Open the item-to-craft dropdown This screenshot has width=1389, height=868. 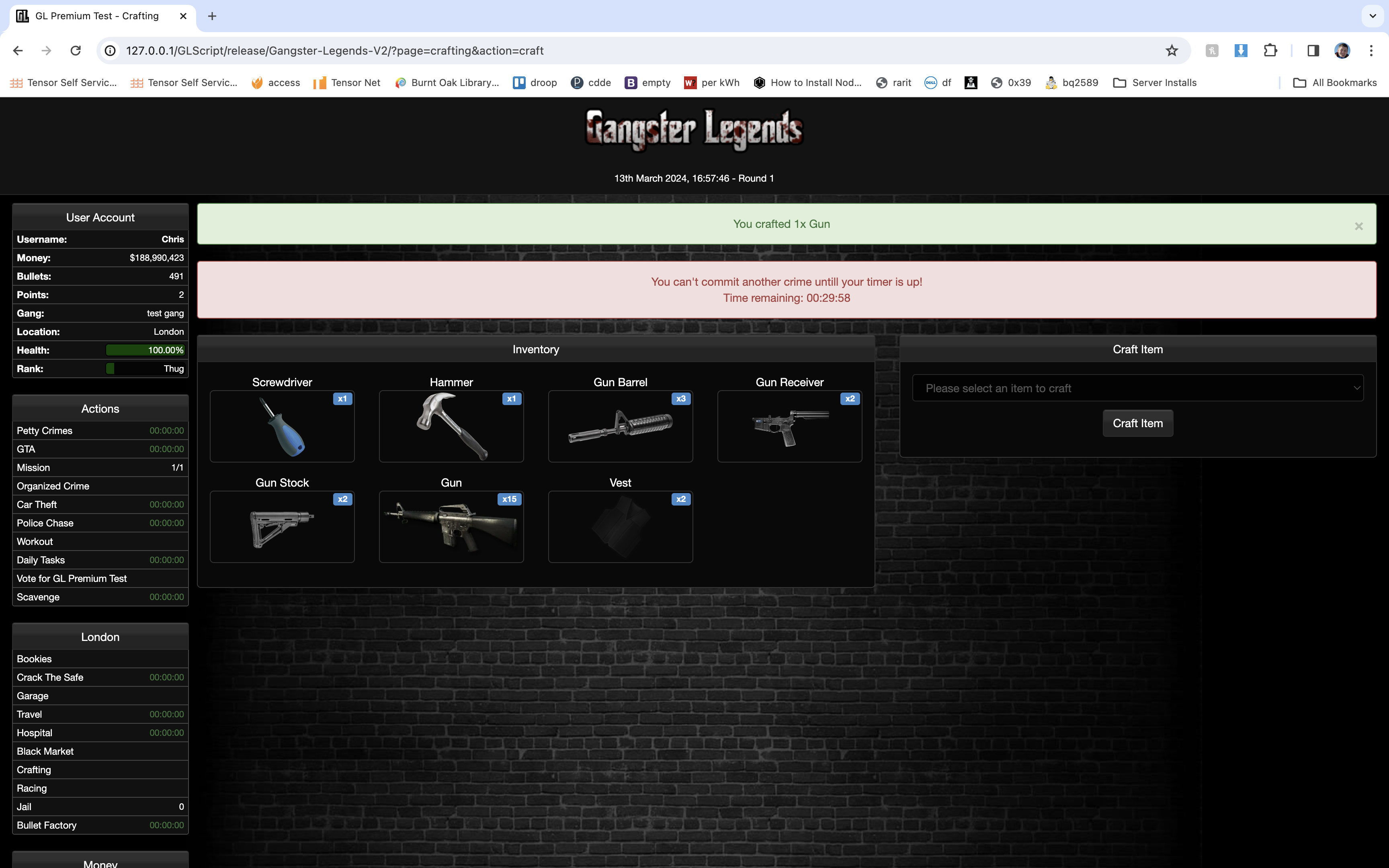click(1137, 388)
